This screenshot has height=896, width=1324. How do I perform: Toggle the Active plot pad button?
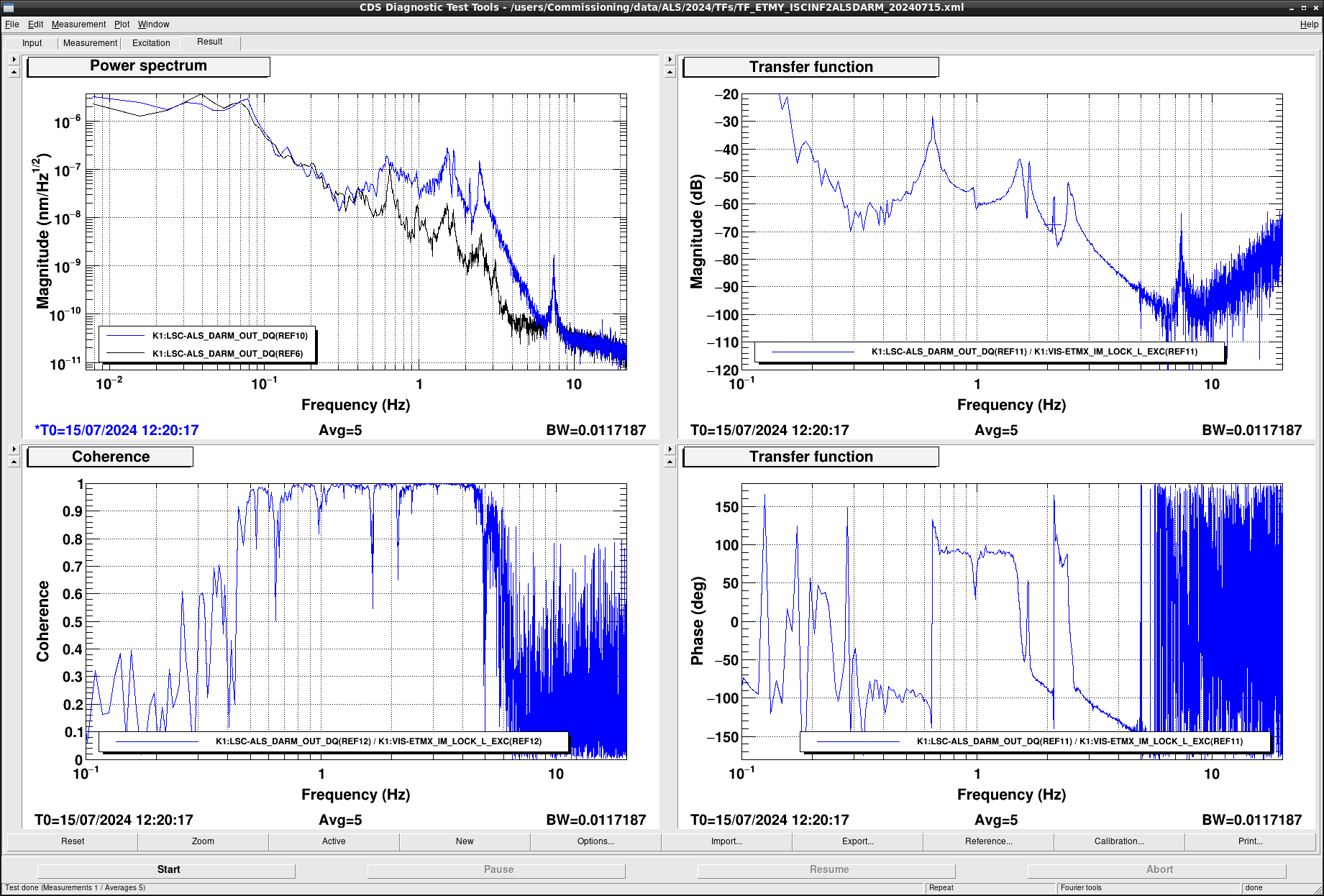click(334, 841)
